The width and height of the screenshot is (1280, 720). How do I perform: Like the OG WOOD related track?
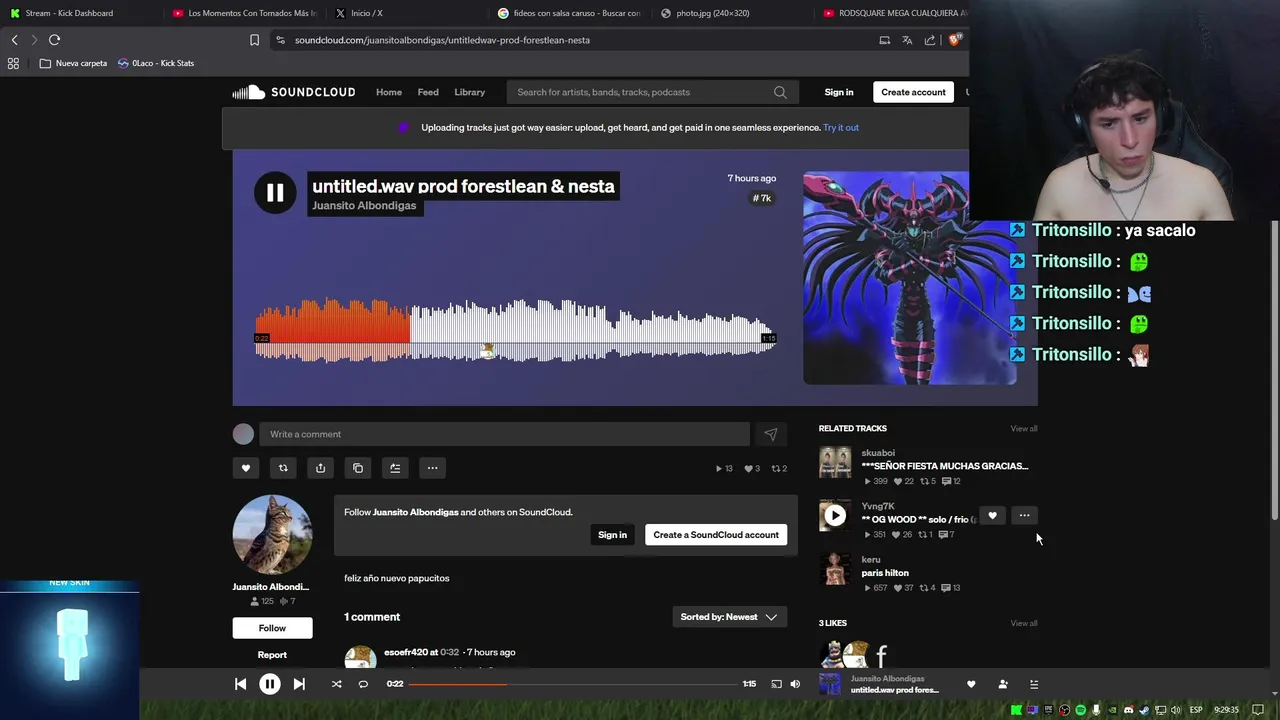pyautogui.click(x=992, y=516)
